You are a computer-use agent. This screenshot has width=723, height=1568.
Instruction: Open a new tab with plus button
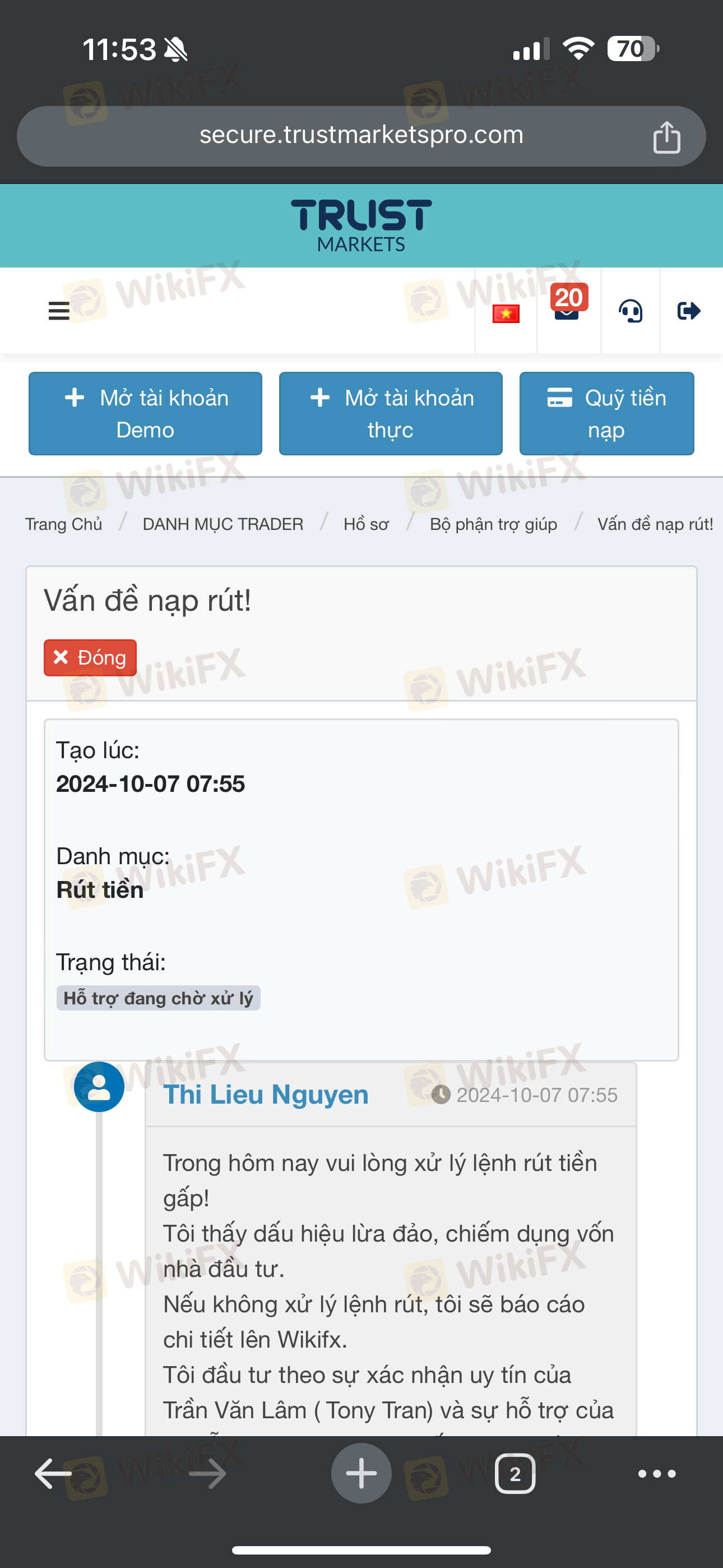(361, 1473)
